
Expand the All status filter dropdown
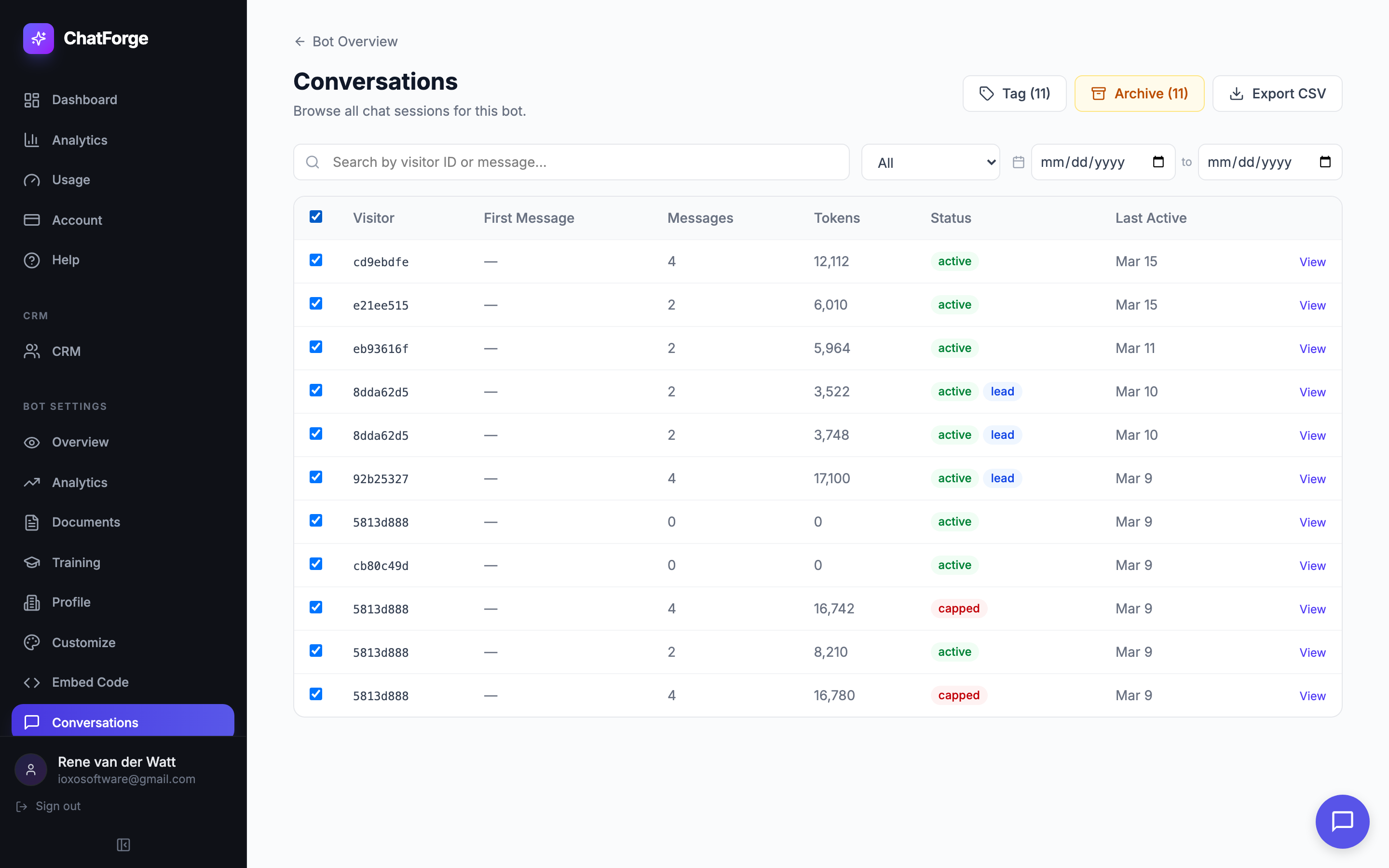point(930,163)
